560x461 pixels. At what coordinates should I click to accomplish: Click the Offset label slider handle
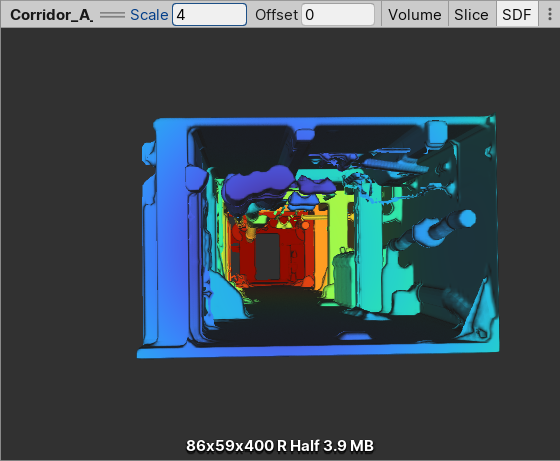tap(276, 15)
